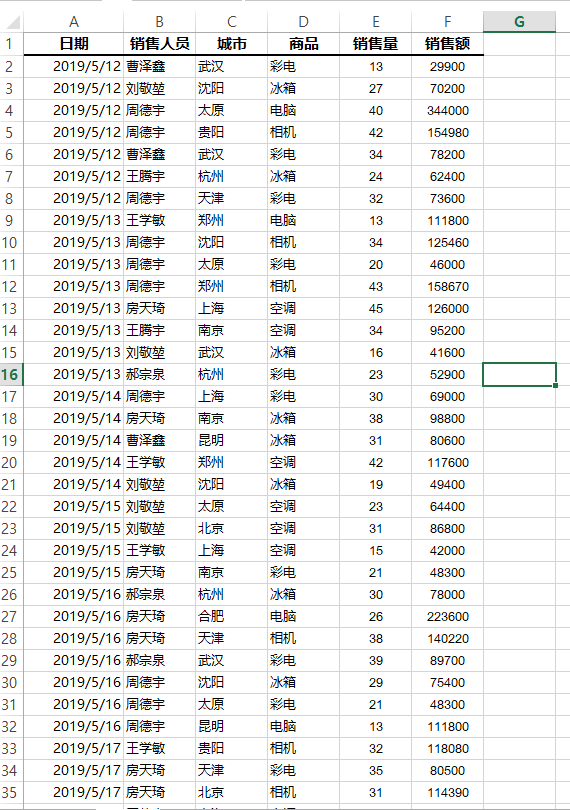Select the 合肥 city cell

click(x=232, y=616)
